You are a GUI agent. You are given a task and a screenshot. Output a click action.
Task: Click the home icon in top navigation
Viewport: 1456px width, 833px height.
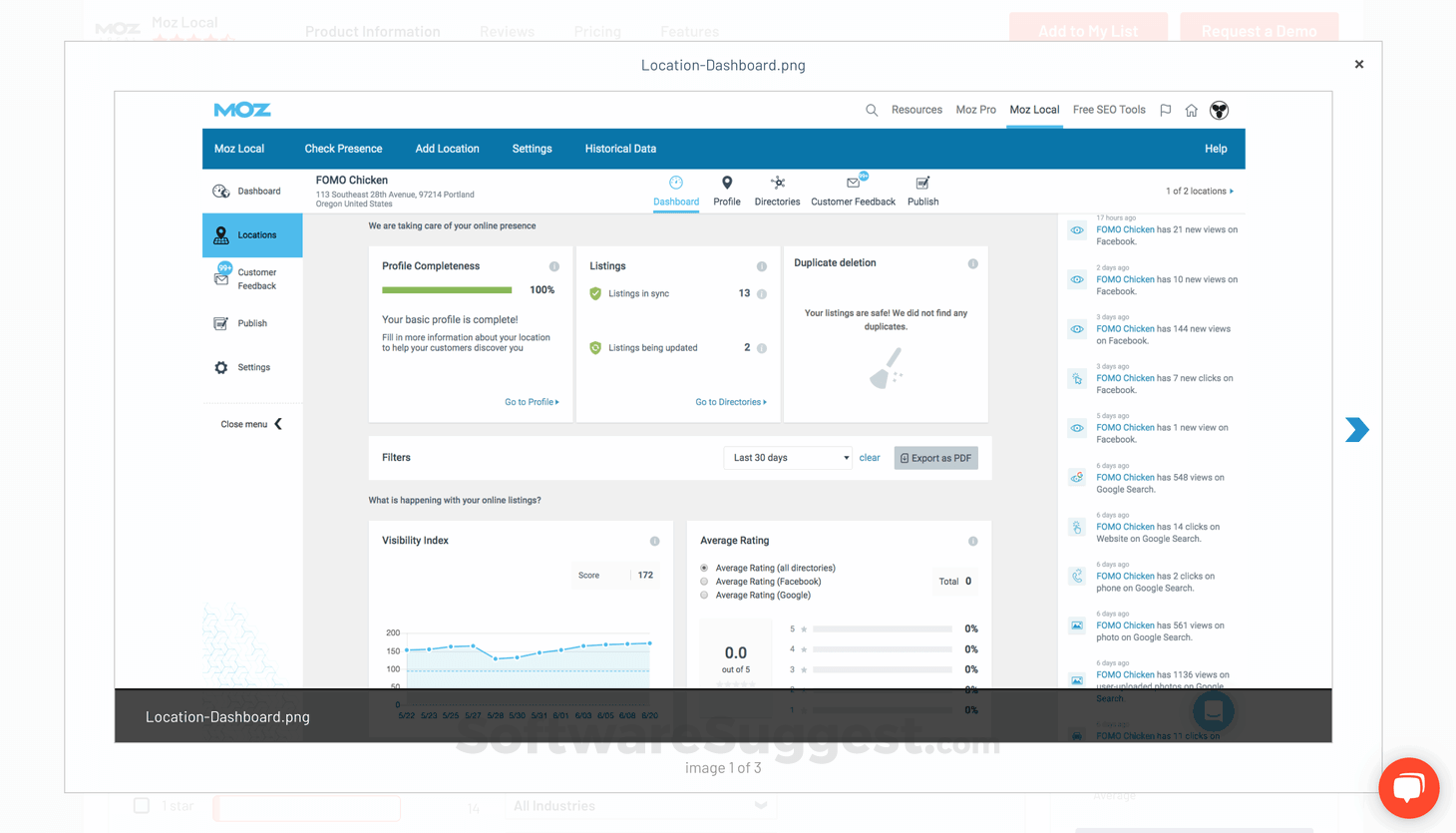1191,111
